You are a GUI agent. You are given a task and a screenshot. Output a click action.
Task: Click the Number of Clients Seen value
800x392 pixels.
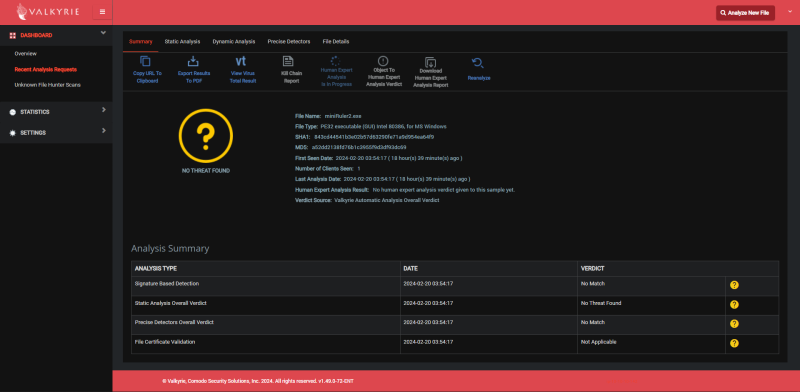(359, 168)
